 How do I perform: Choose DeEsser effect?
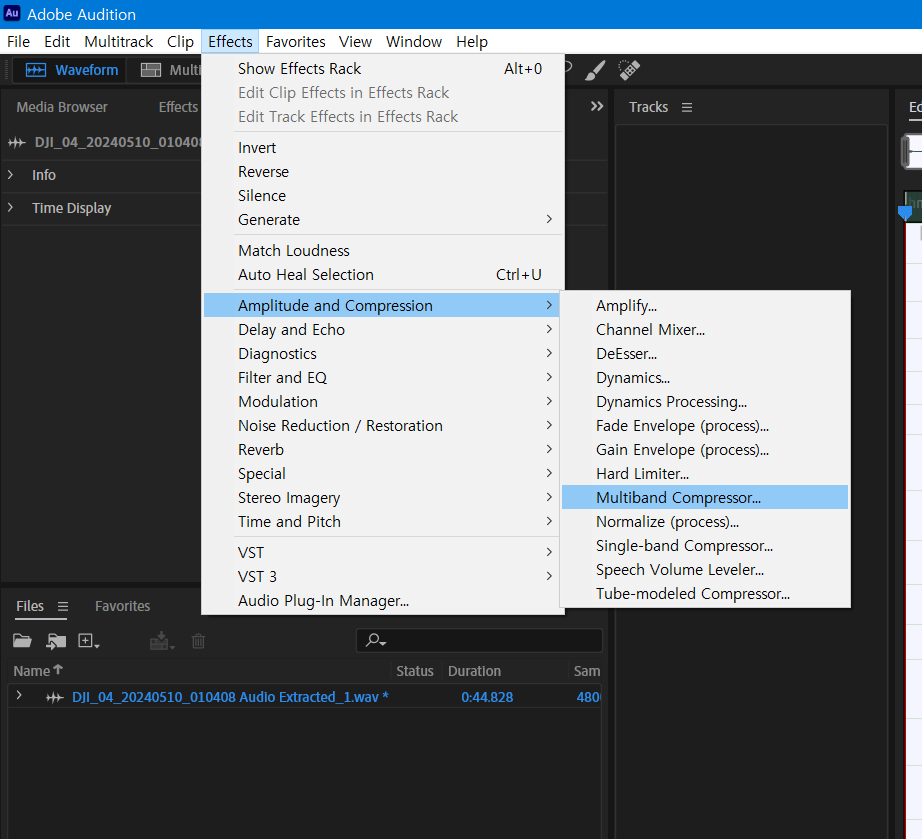pos(705,354)
